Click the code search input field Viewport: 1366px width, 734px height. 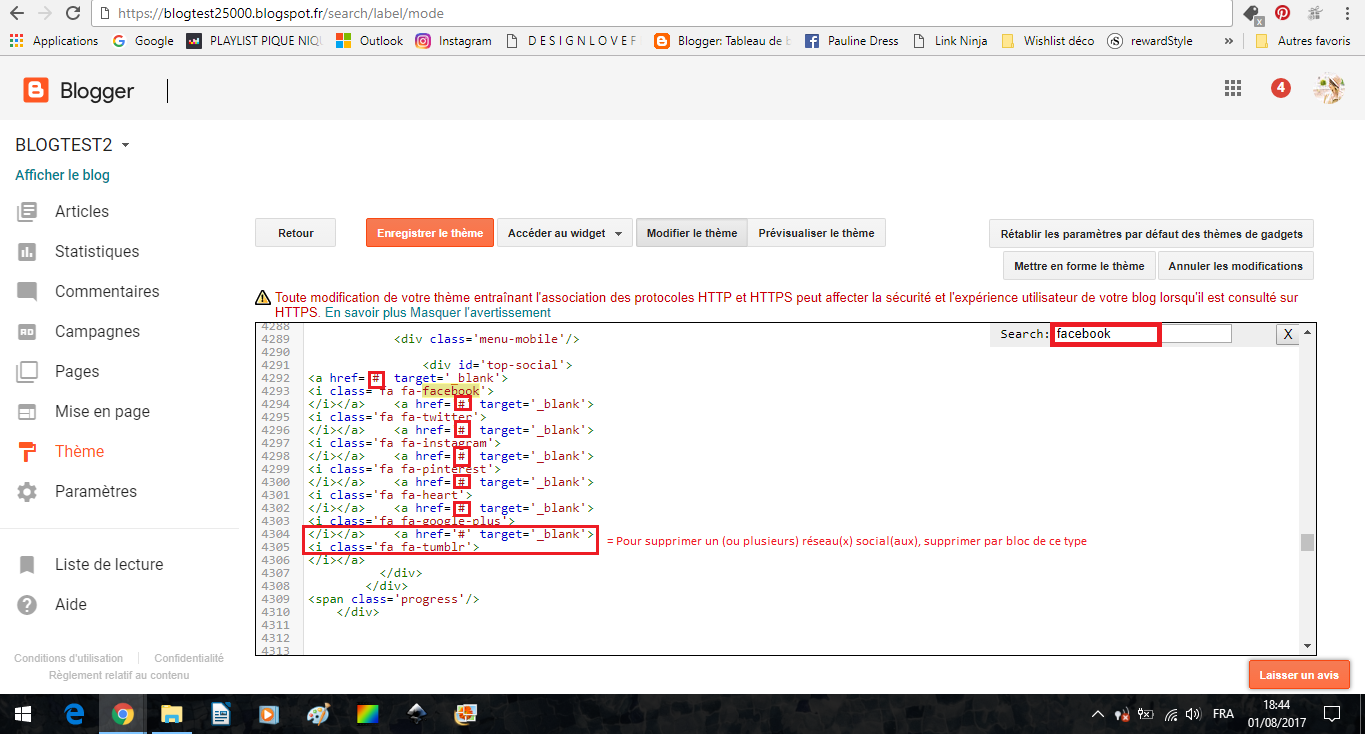pos(1140,334)
